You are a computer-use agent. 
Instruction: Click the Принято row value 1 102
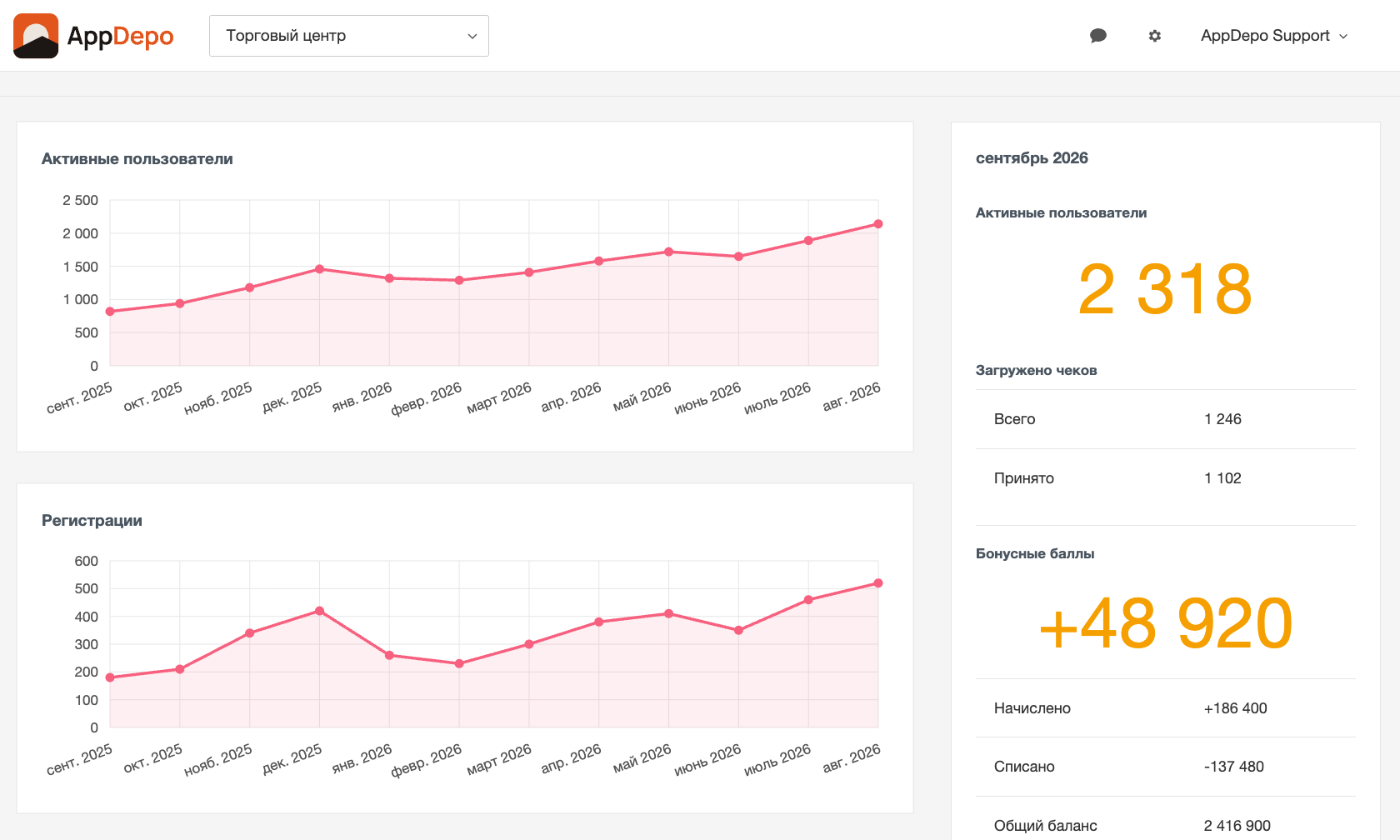[x=1222, y=478]
